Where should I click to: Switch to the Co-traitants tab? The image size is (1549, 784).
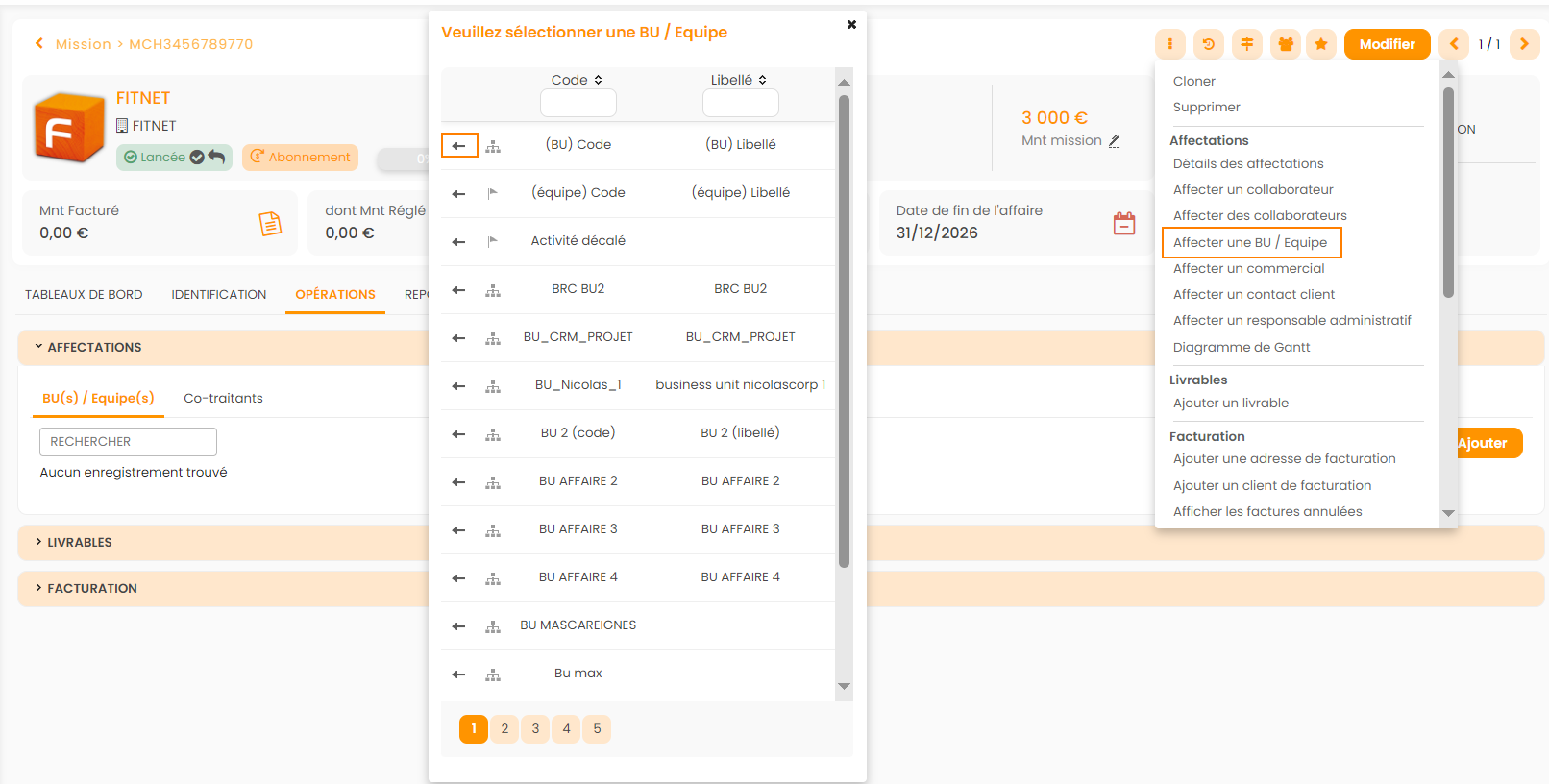pyautogui.click(x=223, y=398)
